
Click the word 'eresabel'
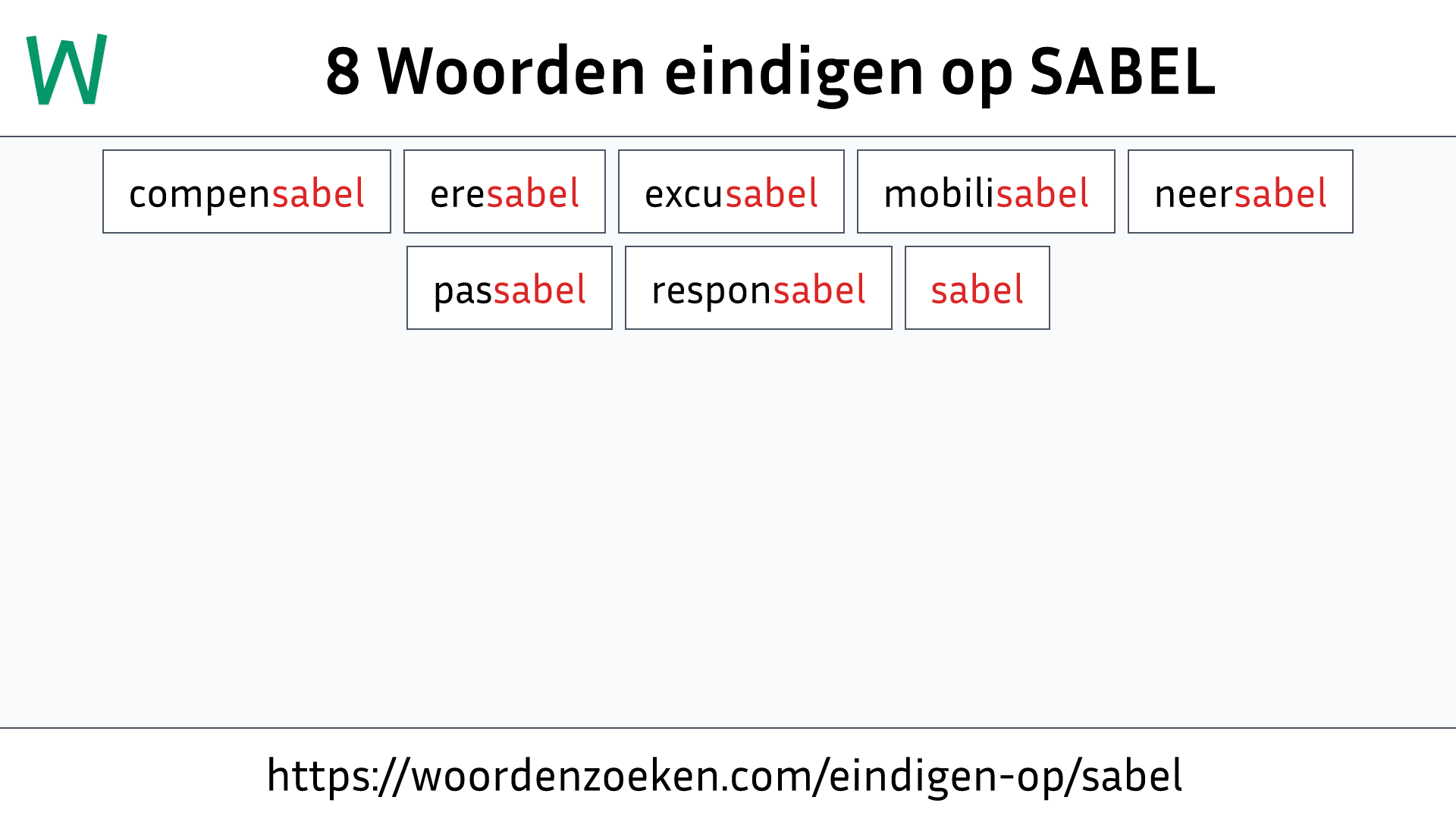(504, 191)
